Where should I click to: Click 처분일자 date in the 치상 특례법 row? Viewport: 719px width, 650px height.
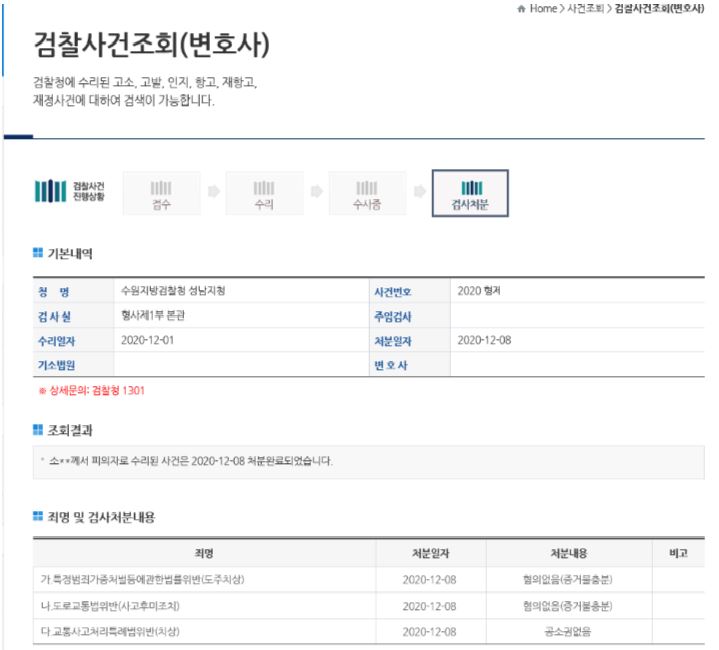coord(430,632)
